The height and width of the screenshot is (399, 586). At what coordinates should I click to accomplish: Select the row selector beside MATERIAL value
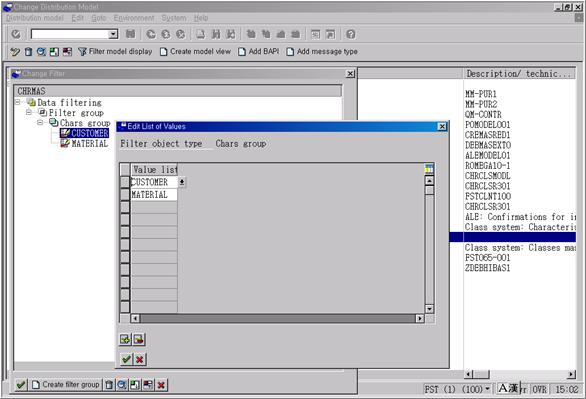click(x=125, y=194)
